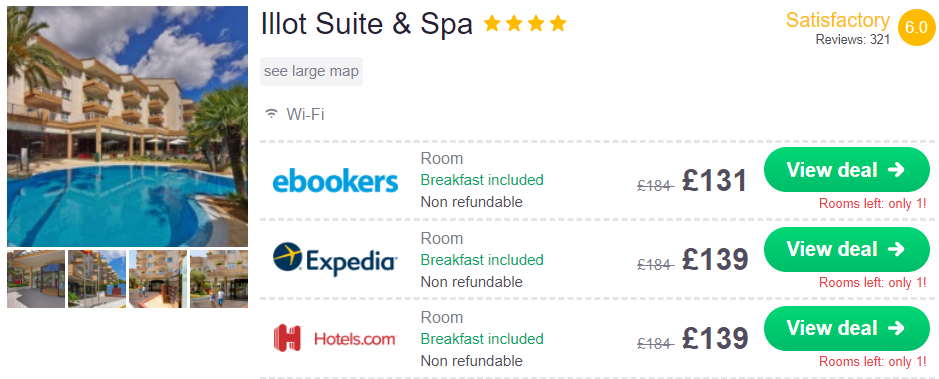Select the third small hotel thumbnail
This screenshot has width=939, height=379.
(158, 279)
